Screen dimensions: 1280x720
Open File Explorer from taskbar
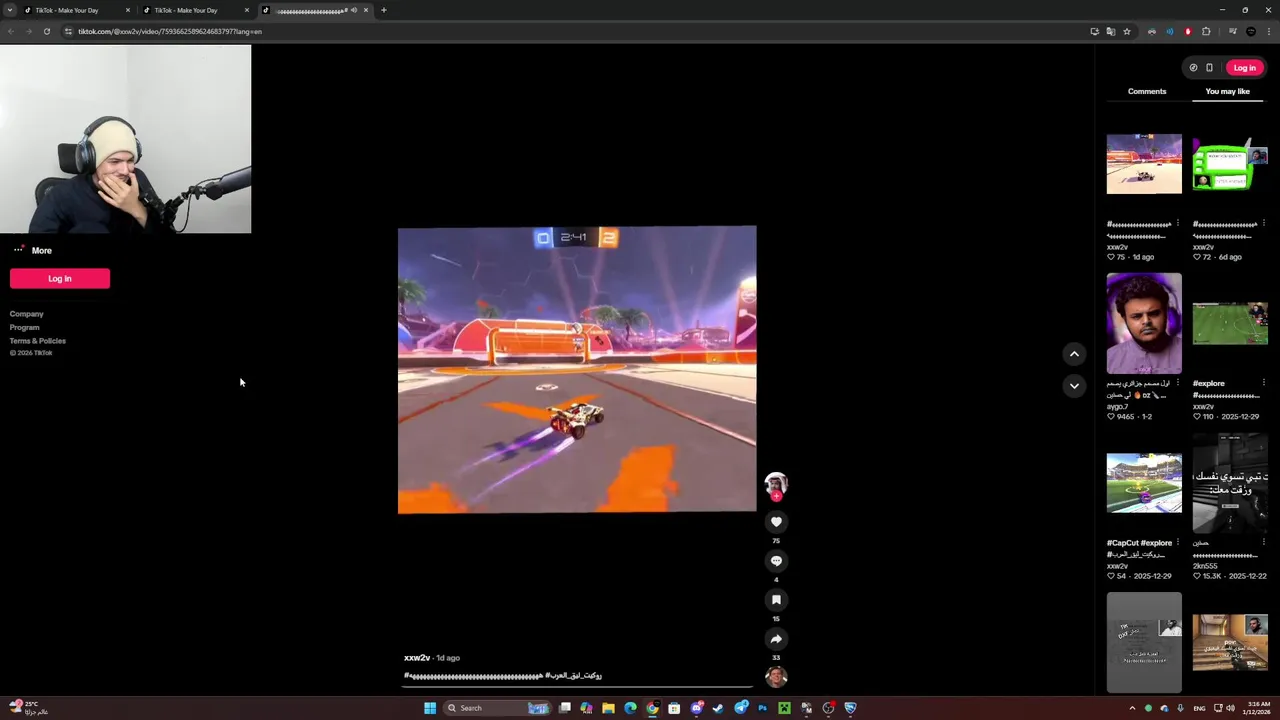click(x=608, y=708)
